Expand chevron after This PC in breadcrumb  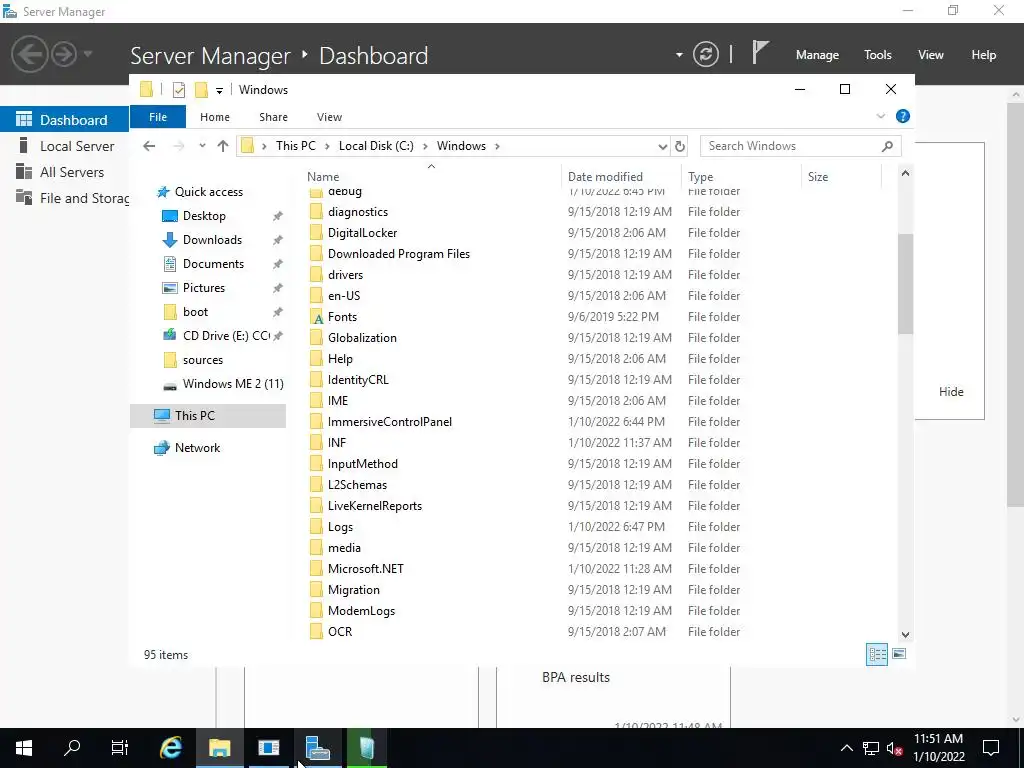click(326, 146)
